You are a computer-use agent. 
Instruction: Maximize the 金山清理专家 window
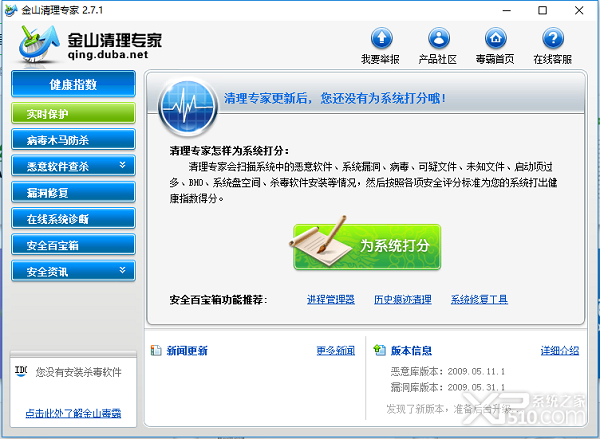click(543, 10)
